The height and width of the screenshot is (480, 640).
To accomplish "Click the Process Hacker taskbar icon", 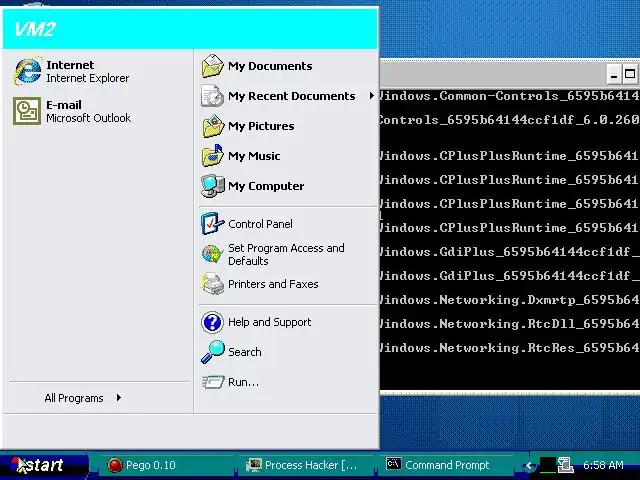I will tap(253, 465).
